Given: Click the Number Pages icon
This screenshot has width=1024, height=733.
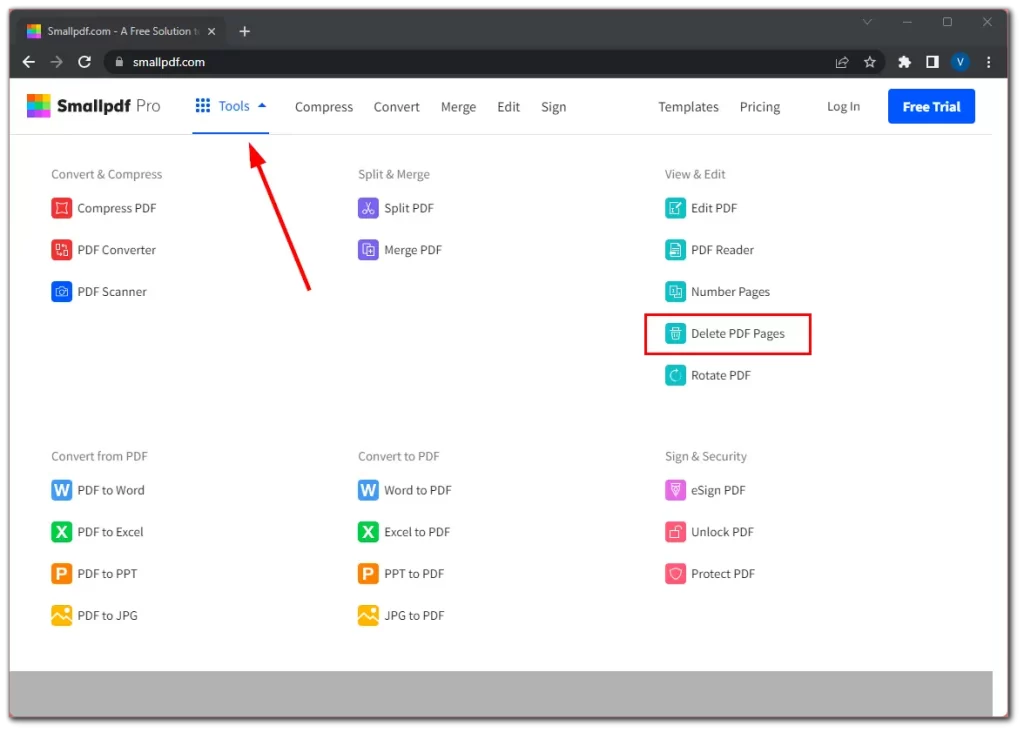Looking at the screenshot, I should point(675,291).
